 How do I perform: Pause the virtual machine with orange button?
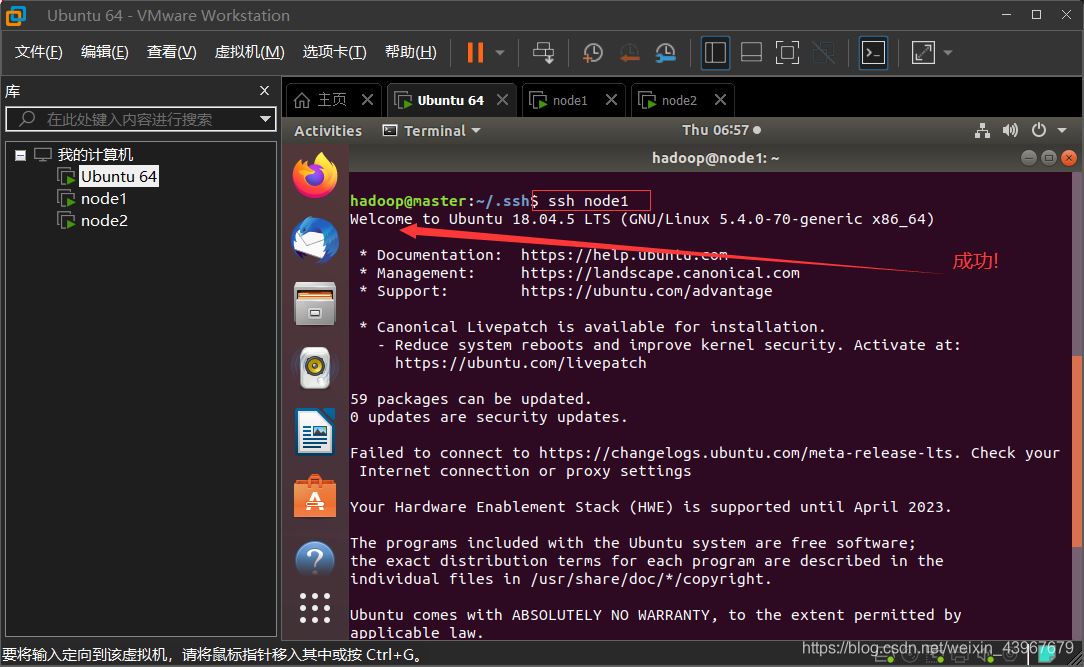point(475,52)
